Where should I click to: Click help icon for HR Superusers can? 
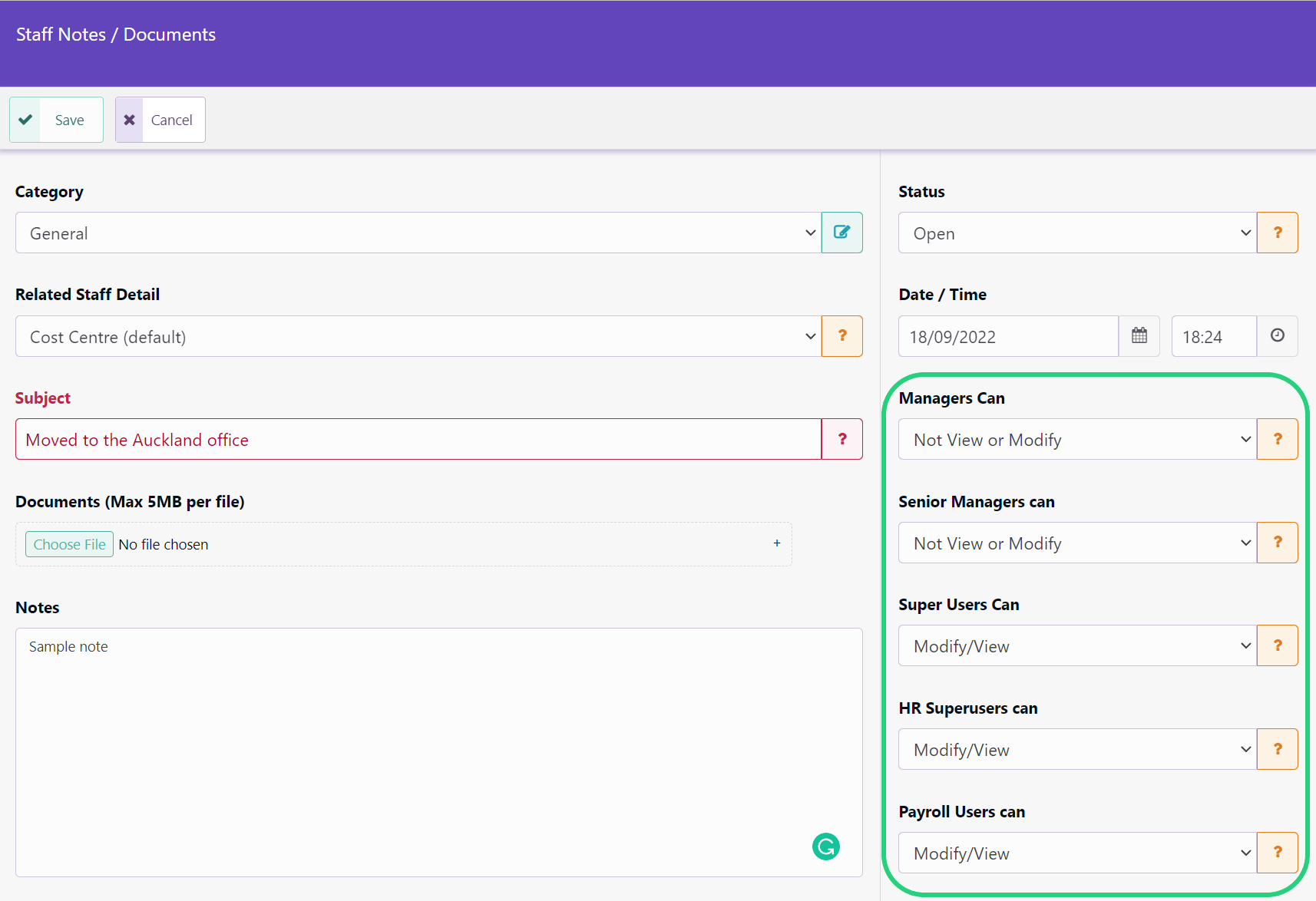1278,749
